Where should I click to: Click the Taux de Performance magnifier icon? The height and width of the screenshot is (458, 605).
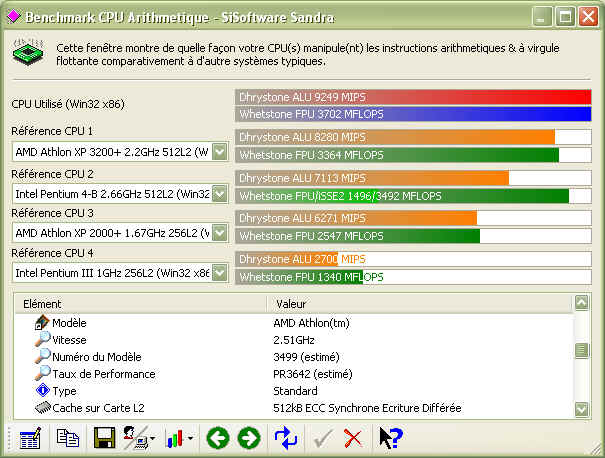pos(42,373)
